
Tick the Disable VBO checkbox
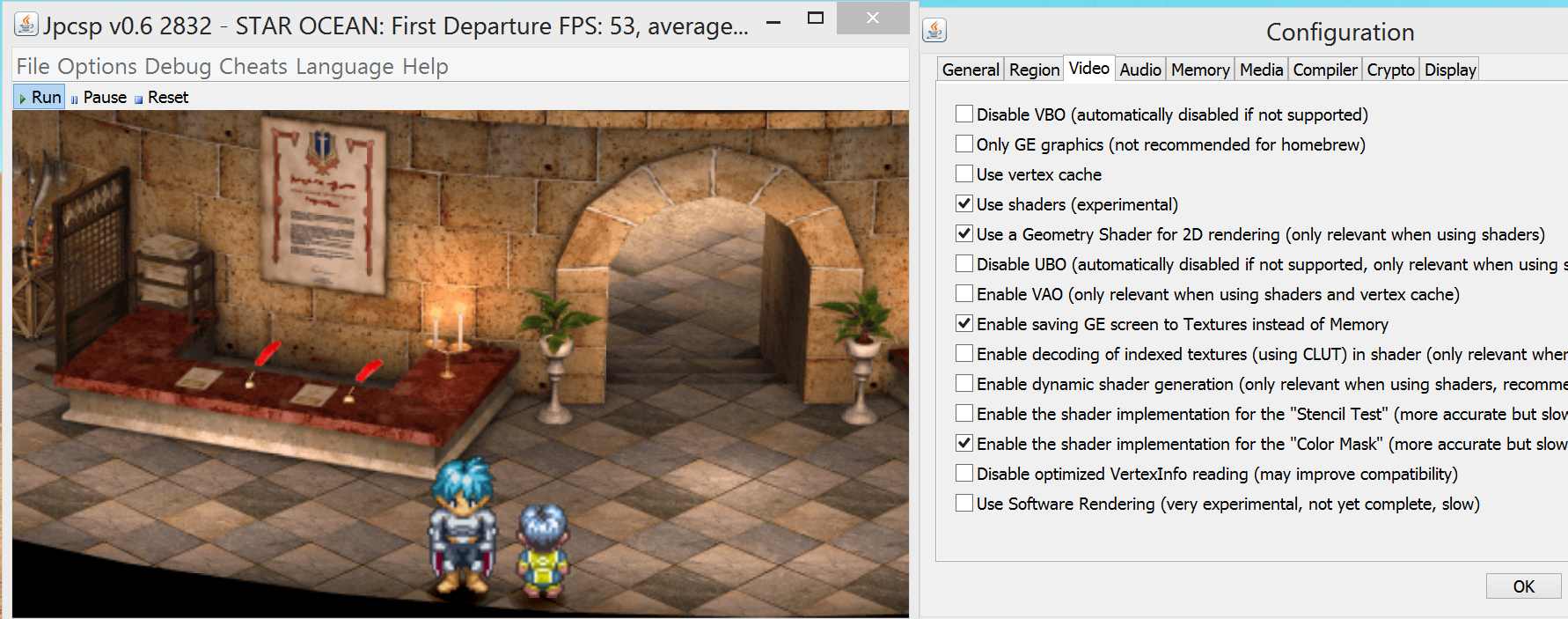coord(964,114)
